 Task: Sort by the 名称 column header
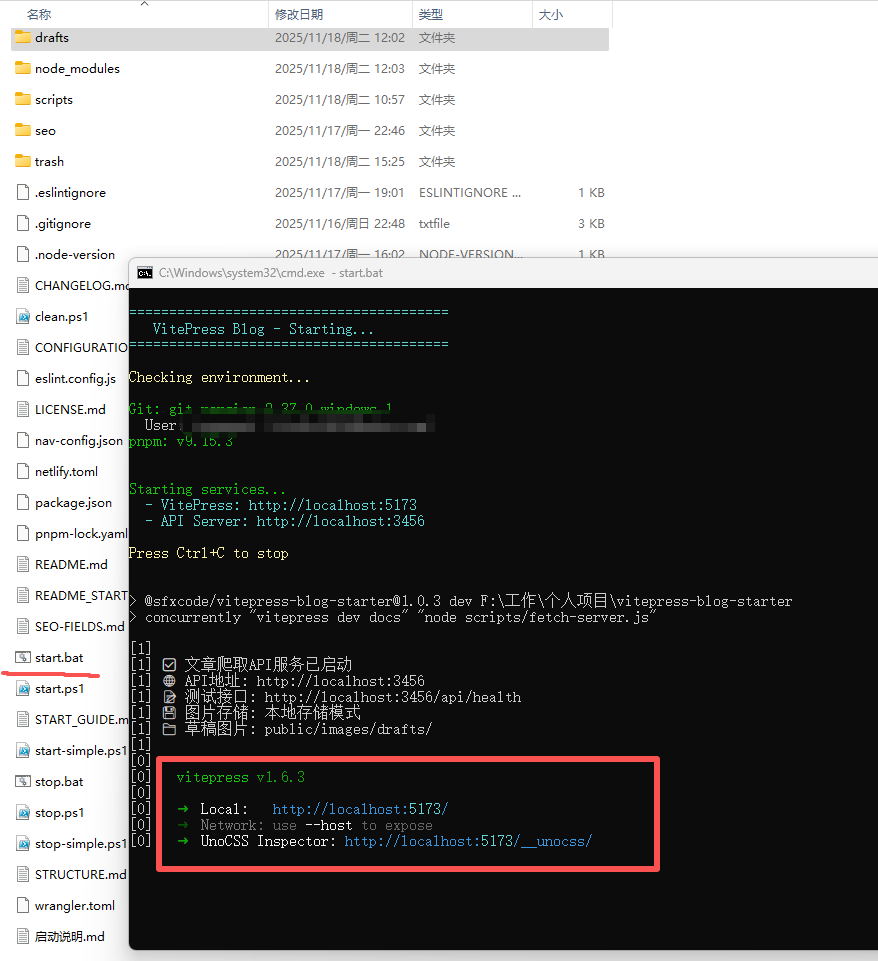click(40, 15)
